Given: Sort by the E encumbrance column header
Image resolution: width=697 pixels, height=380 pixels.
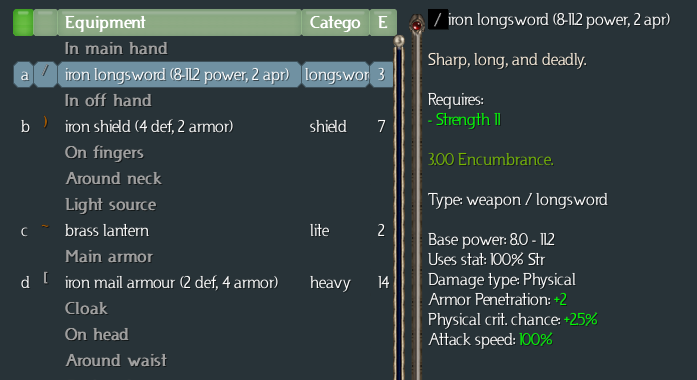Looking at the screenshot, I should click(383, 22).
